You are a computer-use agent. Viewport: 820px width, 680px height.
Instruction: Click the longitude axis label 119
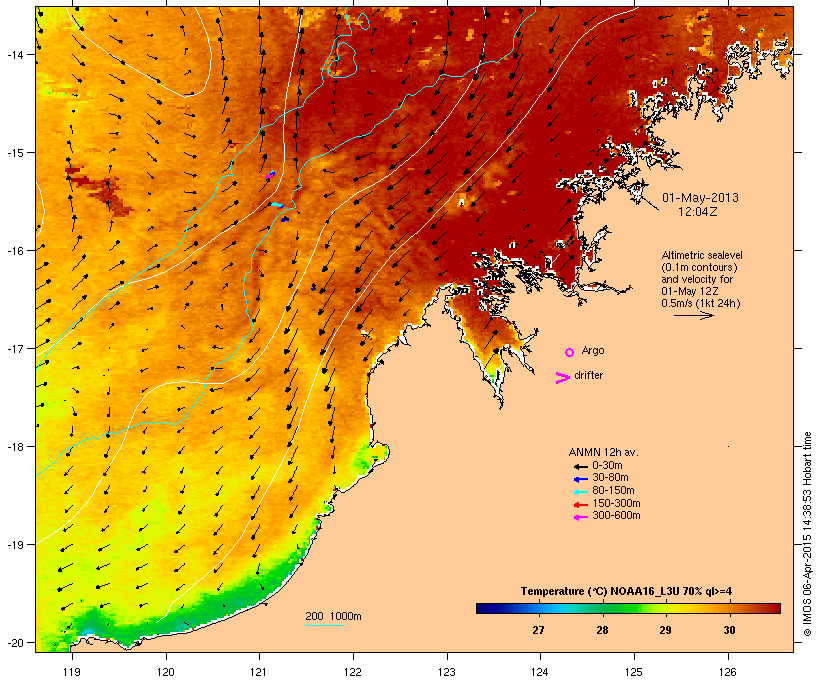[72, 672]
